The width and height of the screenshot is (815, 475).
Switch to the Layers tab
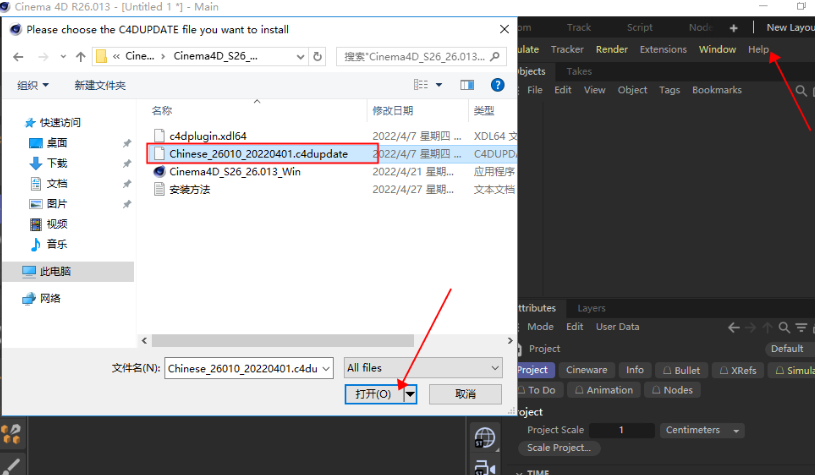(x=591, y=308)
